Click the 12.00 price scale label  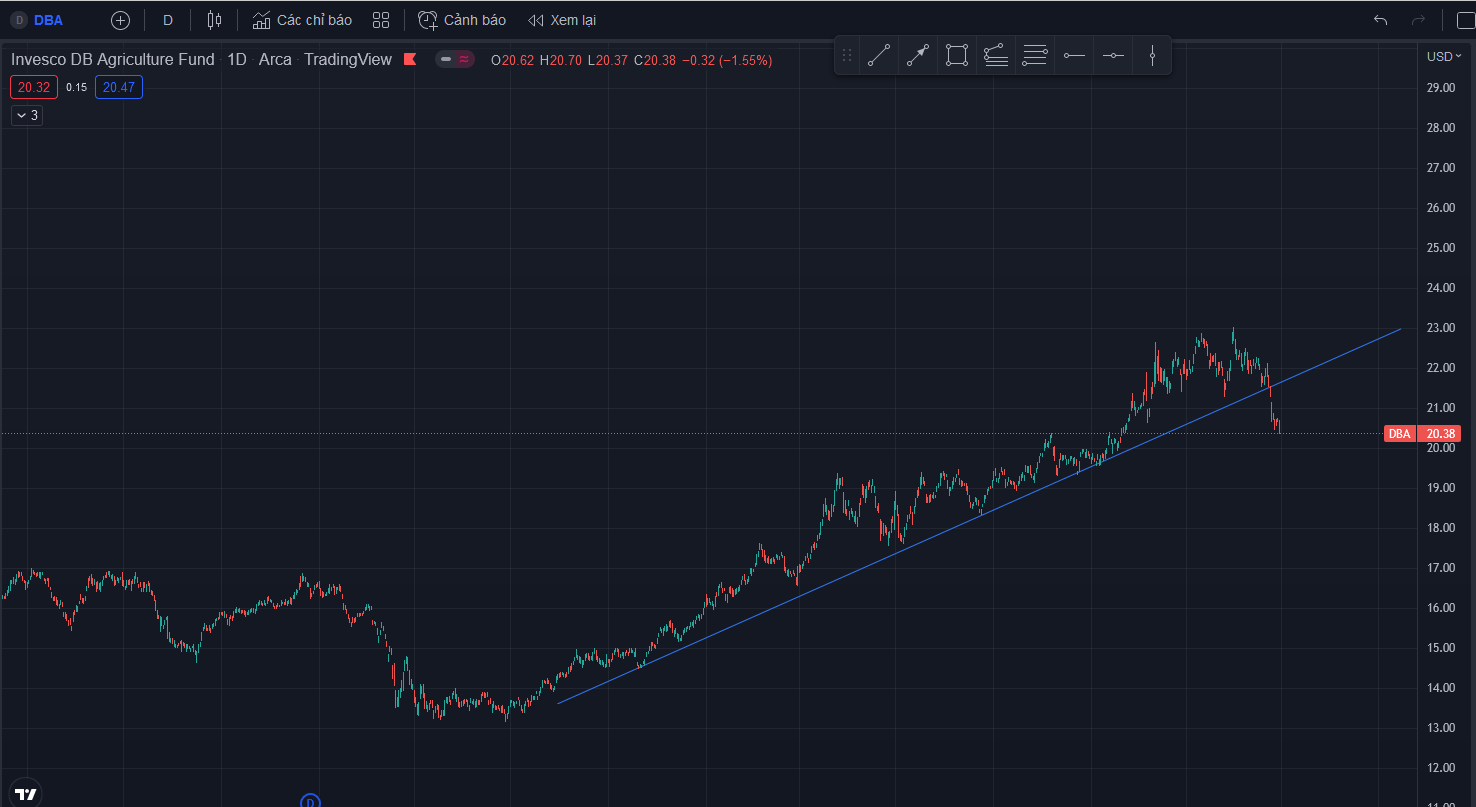coord(1440,768)
